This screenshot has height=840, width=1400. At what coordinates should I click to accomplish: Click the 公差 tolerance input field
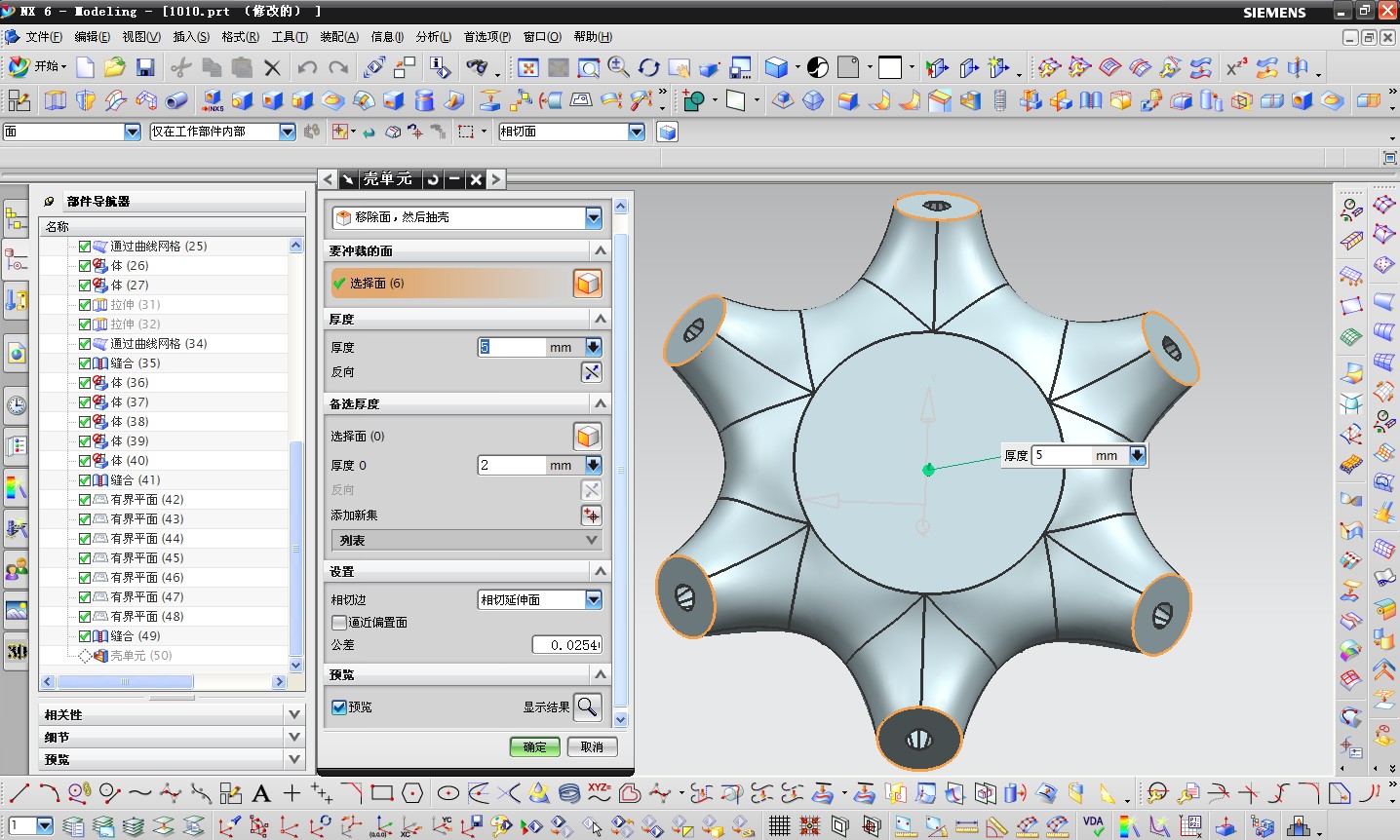pyautogui.click(x=566, y=645)
